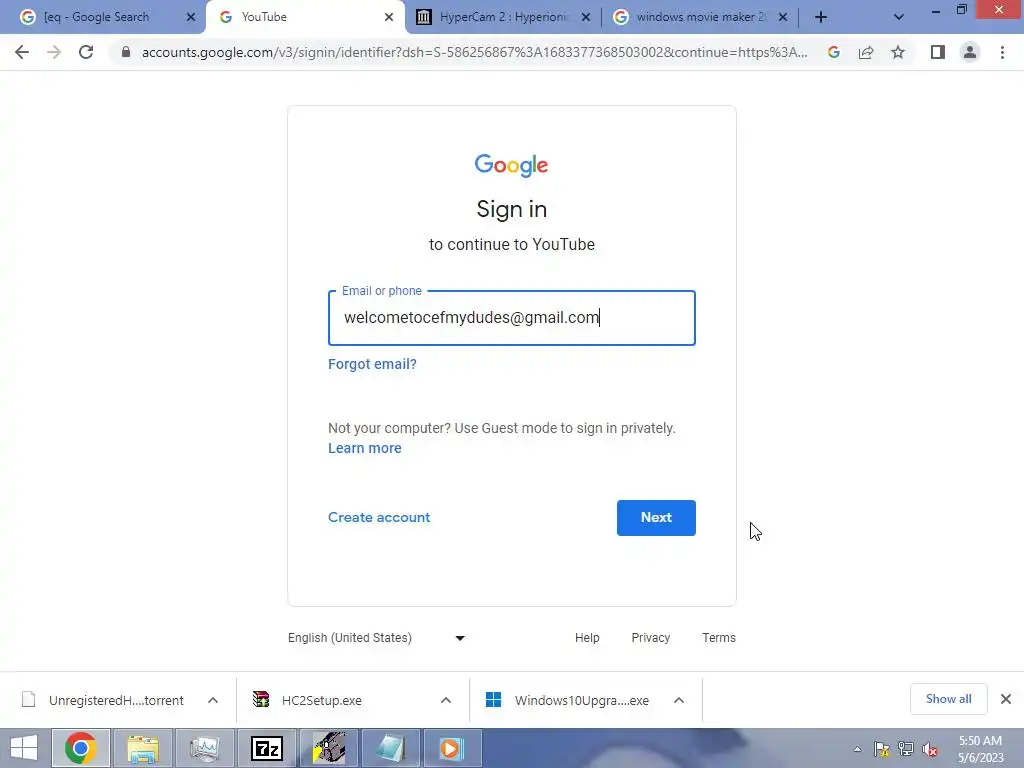Click the address bar URL text
The height and width of the screenshot is (768, 1024).
pos(474,52)
